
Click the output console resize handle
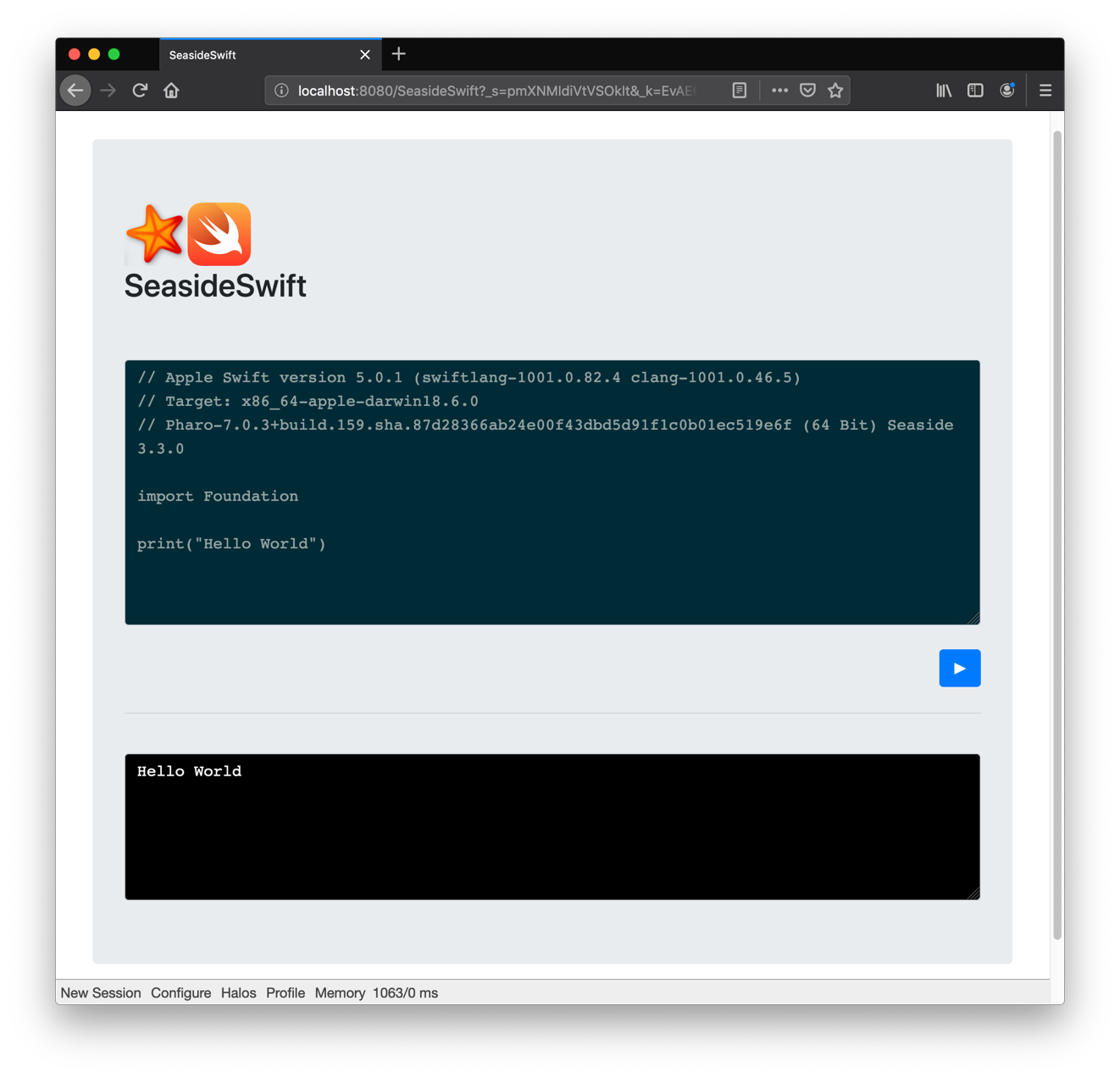pos(973,892)
